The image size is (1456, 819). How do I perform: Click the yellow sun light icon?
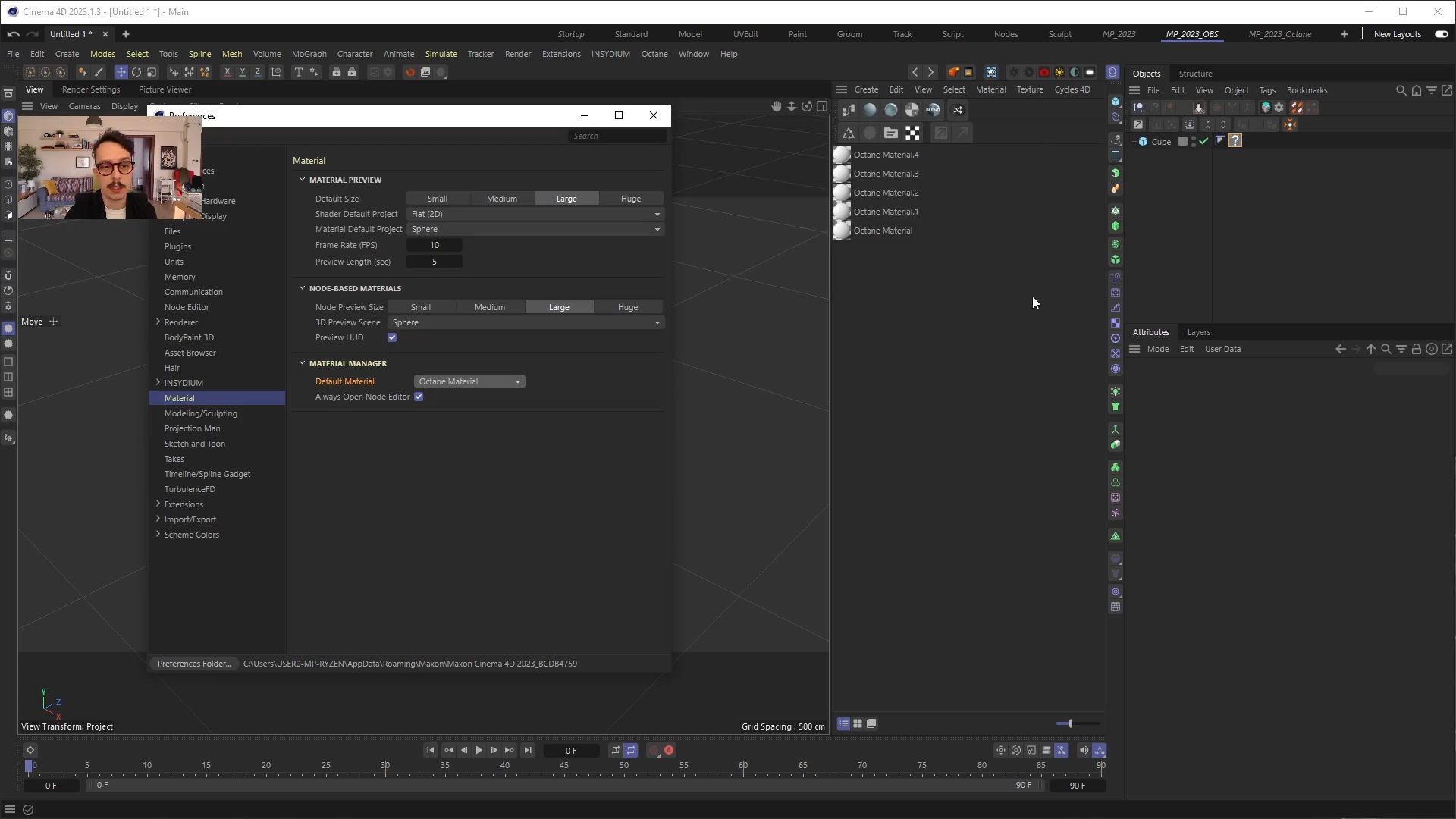coord(1059,72)
